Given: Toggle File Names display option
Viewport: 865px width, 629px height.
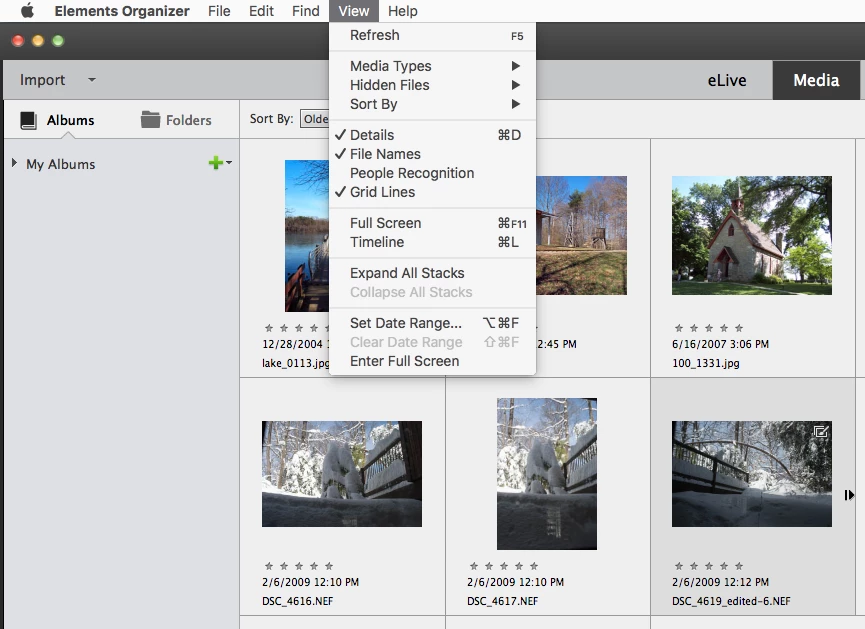Looking at the screenshot, I should pos(432,154).
